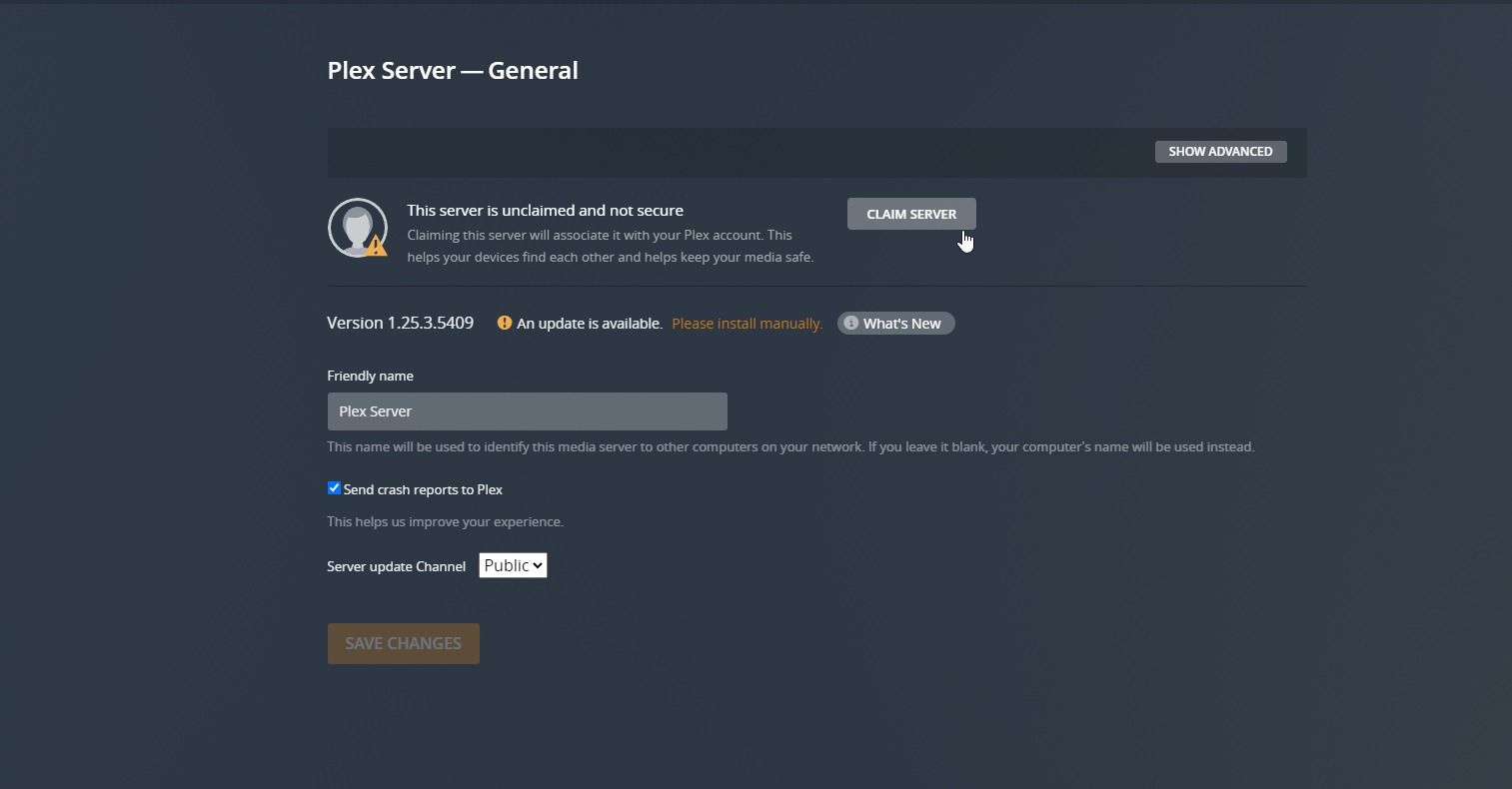Click the 'Server update Channel' label

point(396,566)
